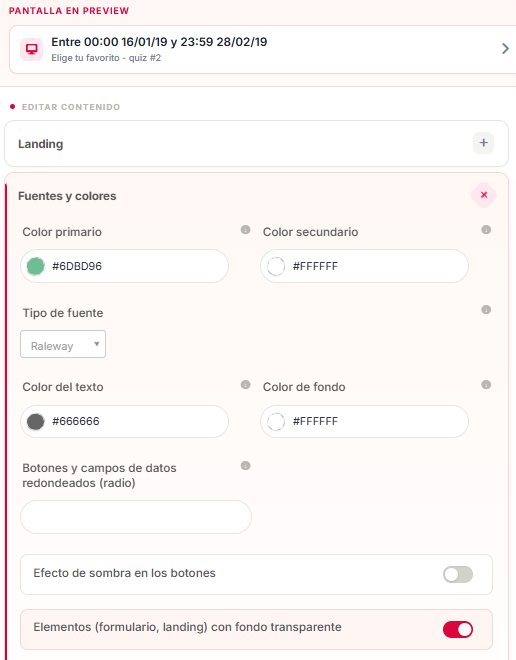The height and width of the screenshot is (660, 516).
Task: Click the rounded radius input field
Action: pyautogui.click(x=136, y=517)
